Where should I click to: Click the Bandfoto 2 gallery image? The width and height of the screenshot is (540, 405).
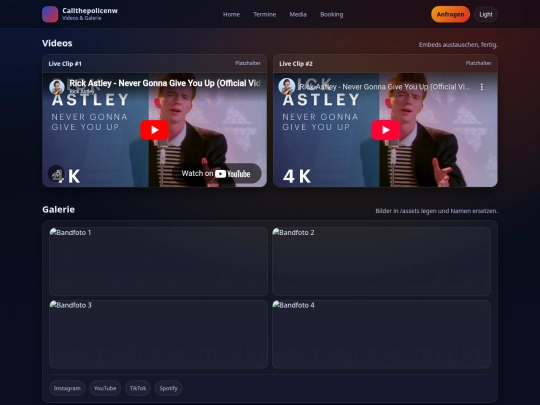click(x=381, y=261)
